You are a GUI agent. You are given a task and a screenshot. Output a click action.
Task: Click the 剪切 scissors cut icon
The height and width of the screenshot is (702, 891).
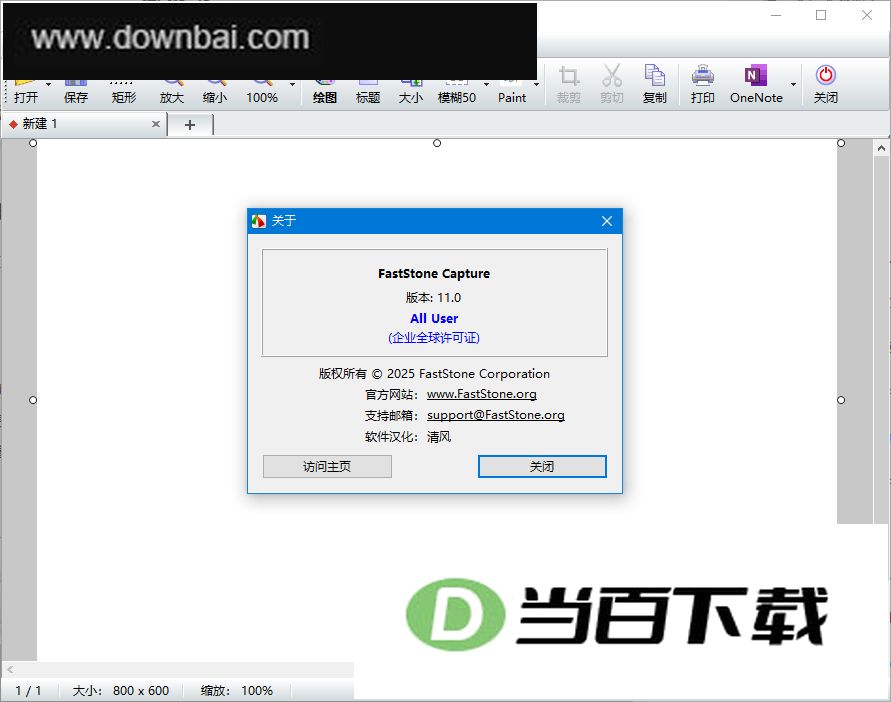point(612,84)
